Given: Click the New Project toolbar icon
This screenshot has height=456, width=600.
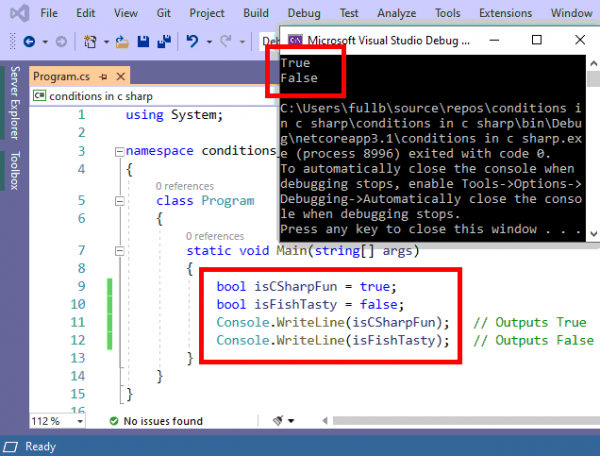Looking at the screenshot, I should [92, 42].
